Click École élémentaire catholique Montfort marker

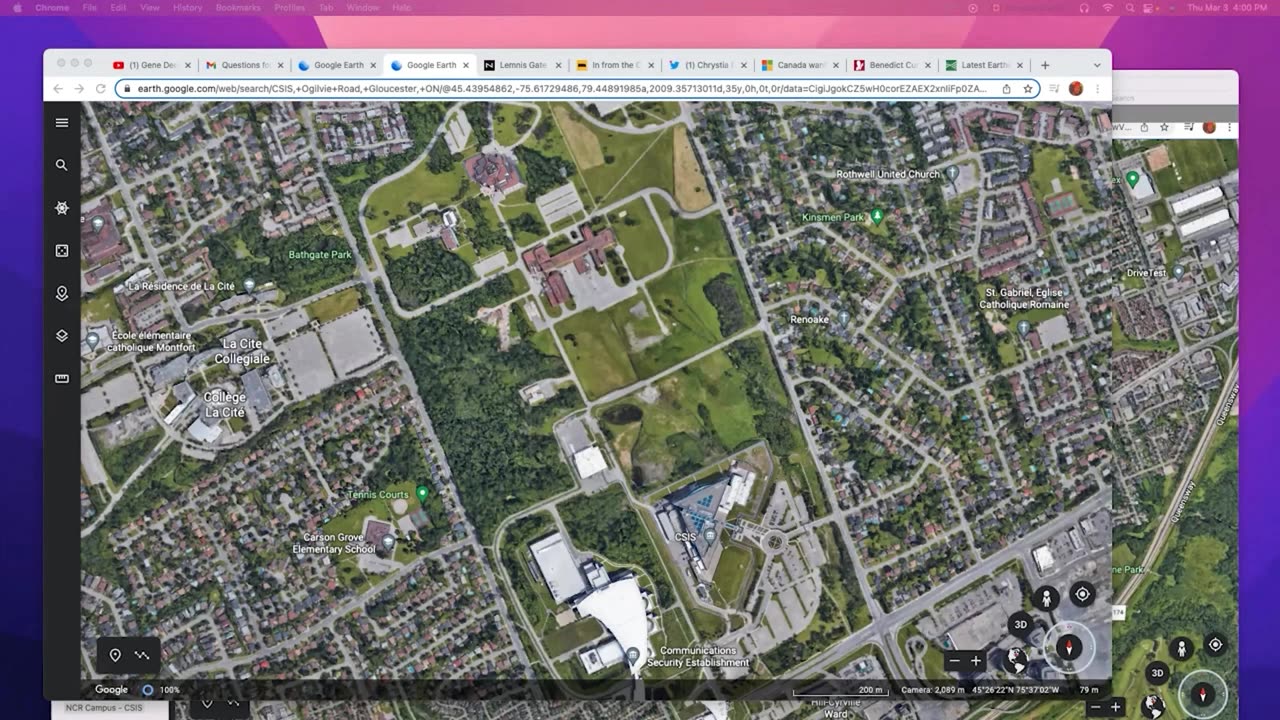[93, 341]
